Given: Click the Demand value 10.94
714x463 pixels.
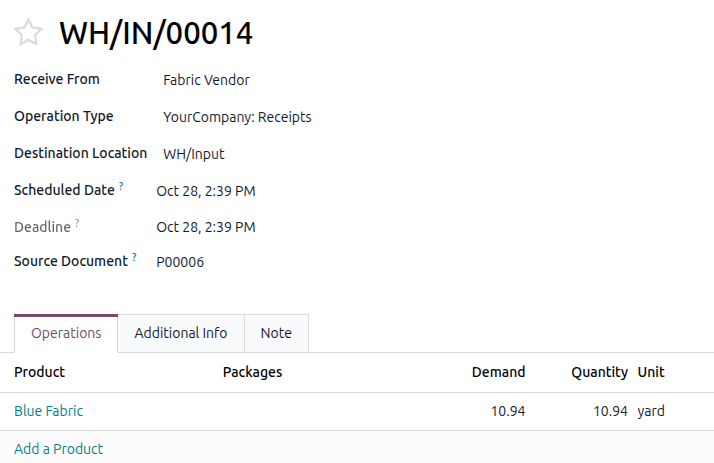Looking at the screenshot, I should [x=507, y=411].
